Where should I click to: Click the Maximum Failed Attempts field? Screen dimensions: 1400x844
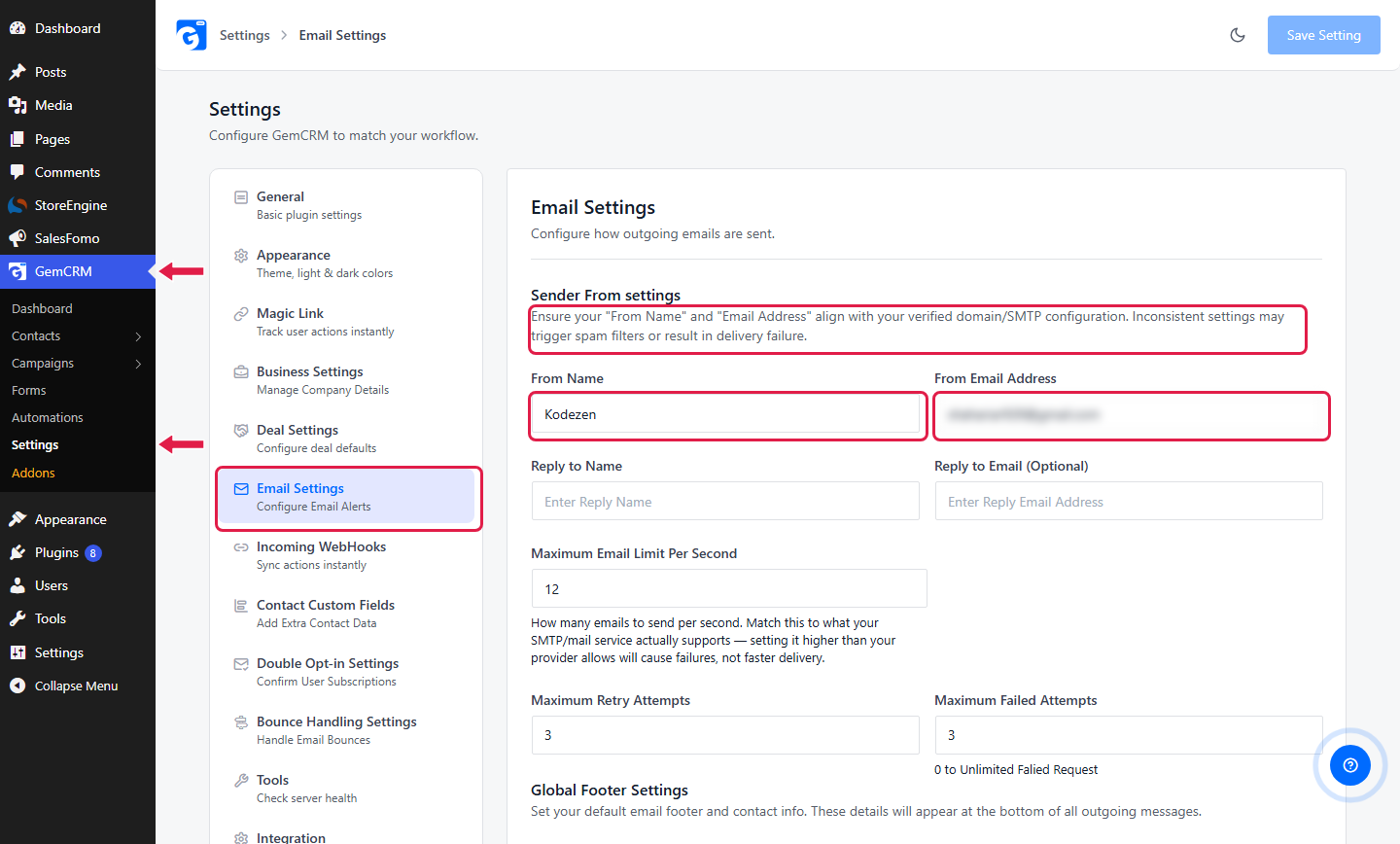(x=1129, y=735)
